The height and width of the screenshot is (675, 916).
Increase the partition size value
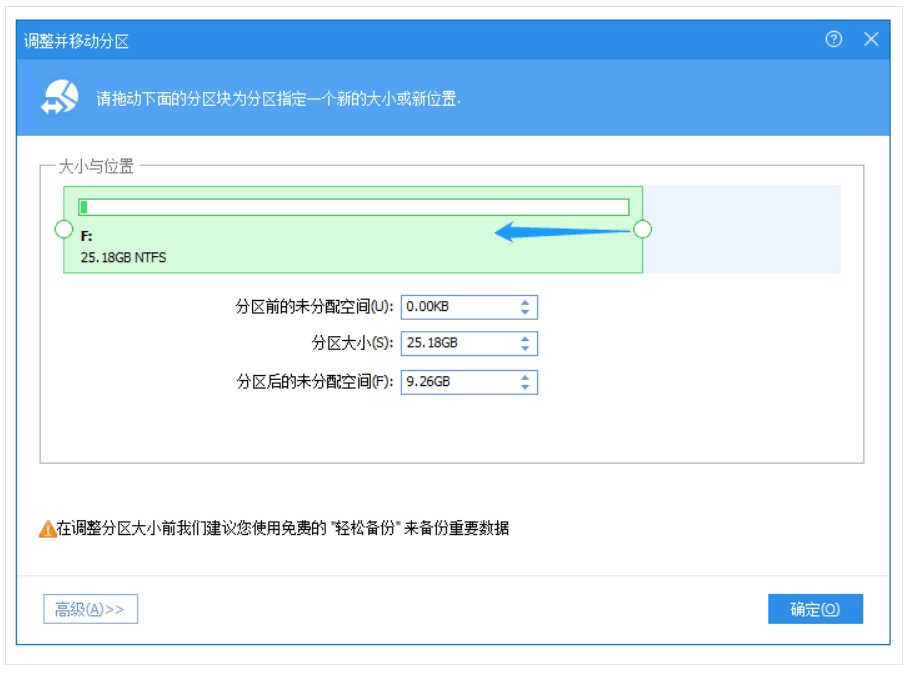pos(525,339)
